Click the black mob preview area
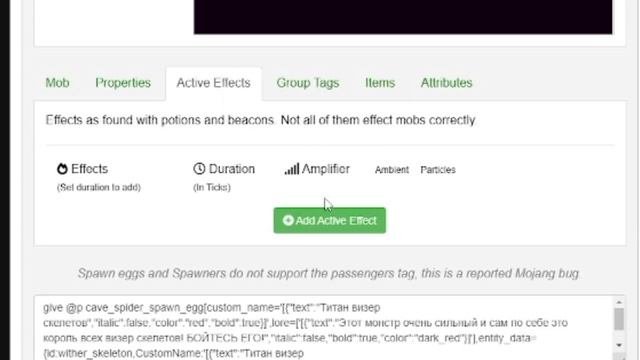Screen dimensions: 640x360 click(403, 17)
